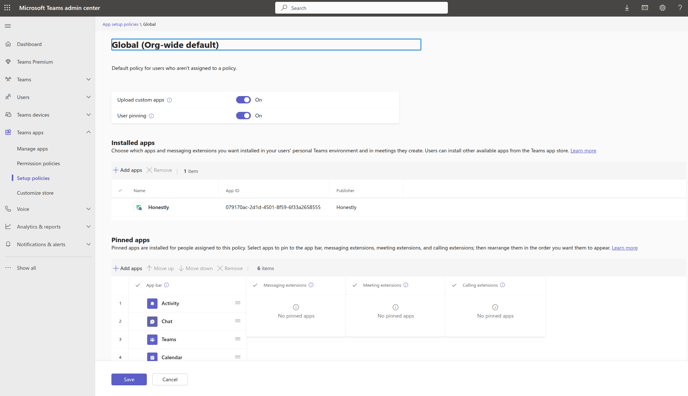The image size is (688, 396).
Task: Click the search box in header
Action: tap(362, 7)
